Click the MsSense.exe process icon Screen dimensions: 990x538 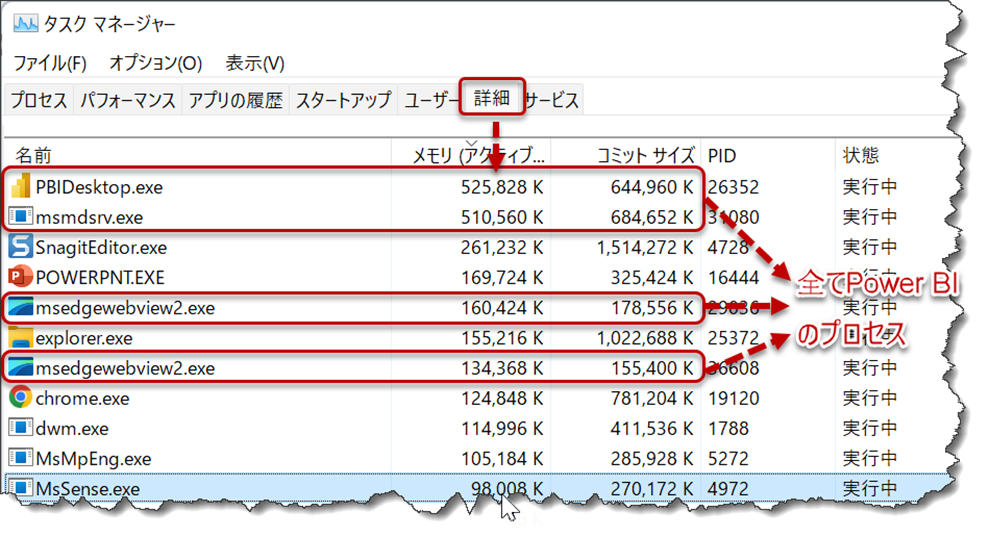tap(21, 488)
